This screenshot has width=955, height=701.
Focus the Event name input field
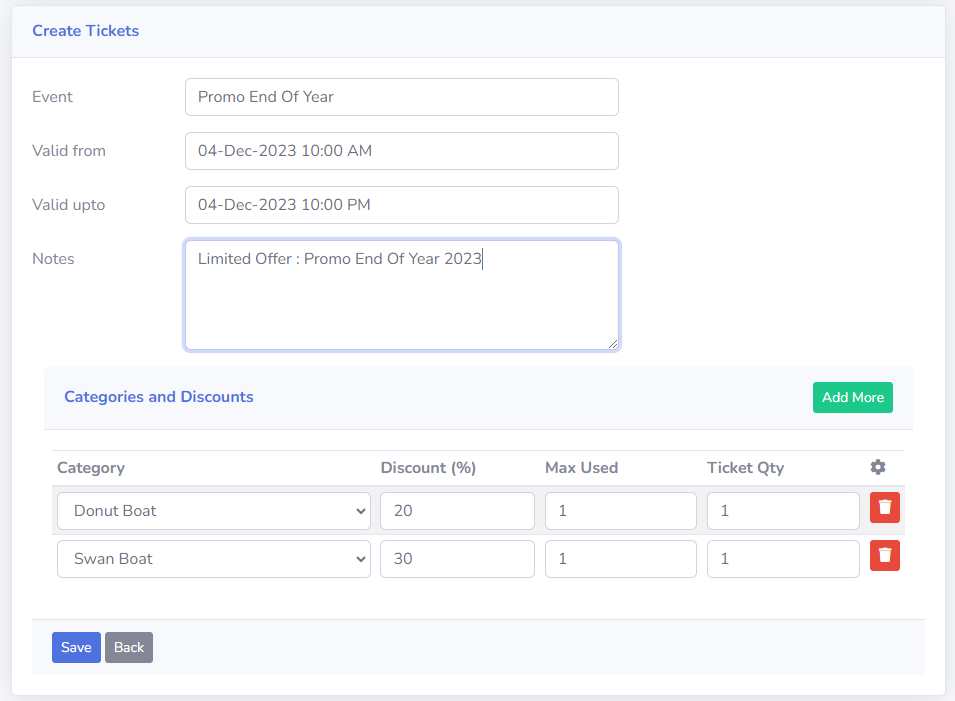(401, 97)
